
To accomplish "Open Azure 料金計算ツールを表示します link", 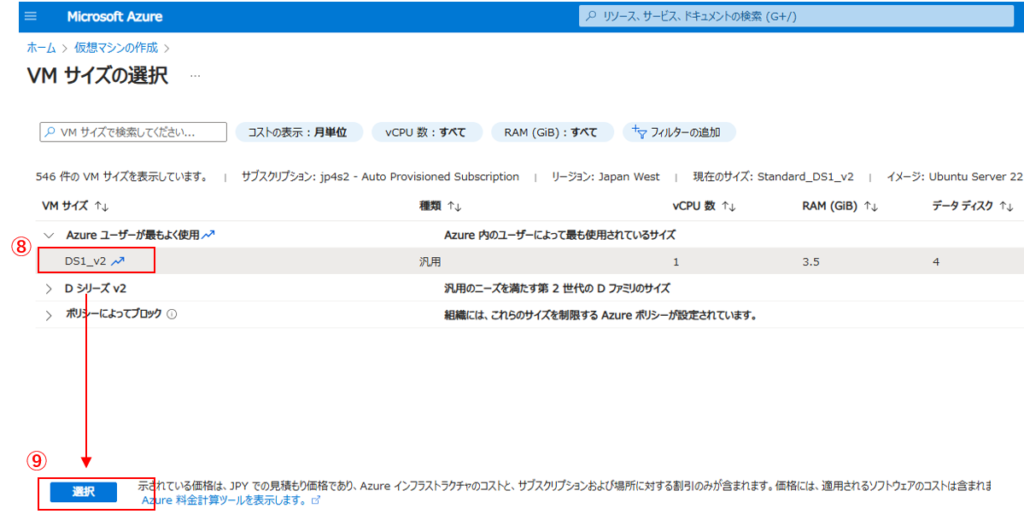I will [x=224, y=500].
